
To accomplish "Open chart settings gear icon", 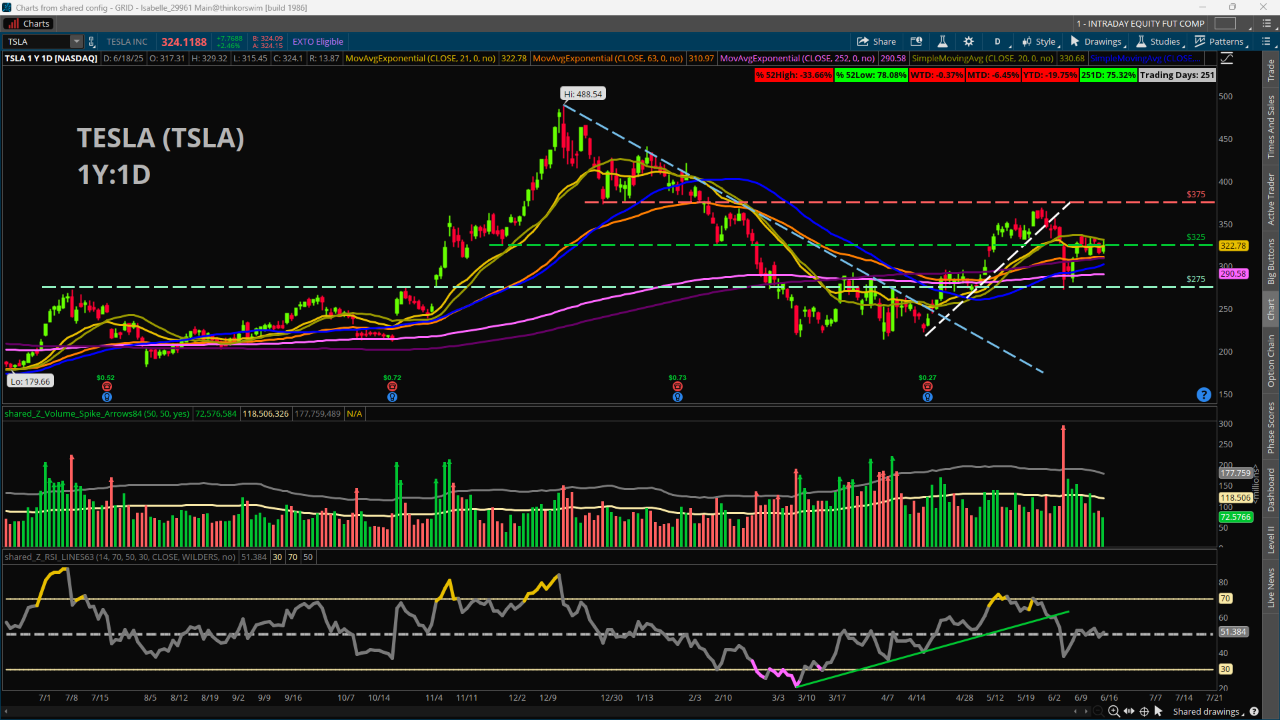I will pyautogui.click(x=968, y=41).
